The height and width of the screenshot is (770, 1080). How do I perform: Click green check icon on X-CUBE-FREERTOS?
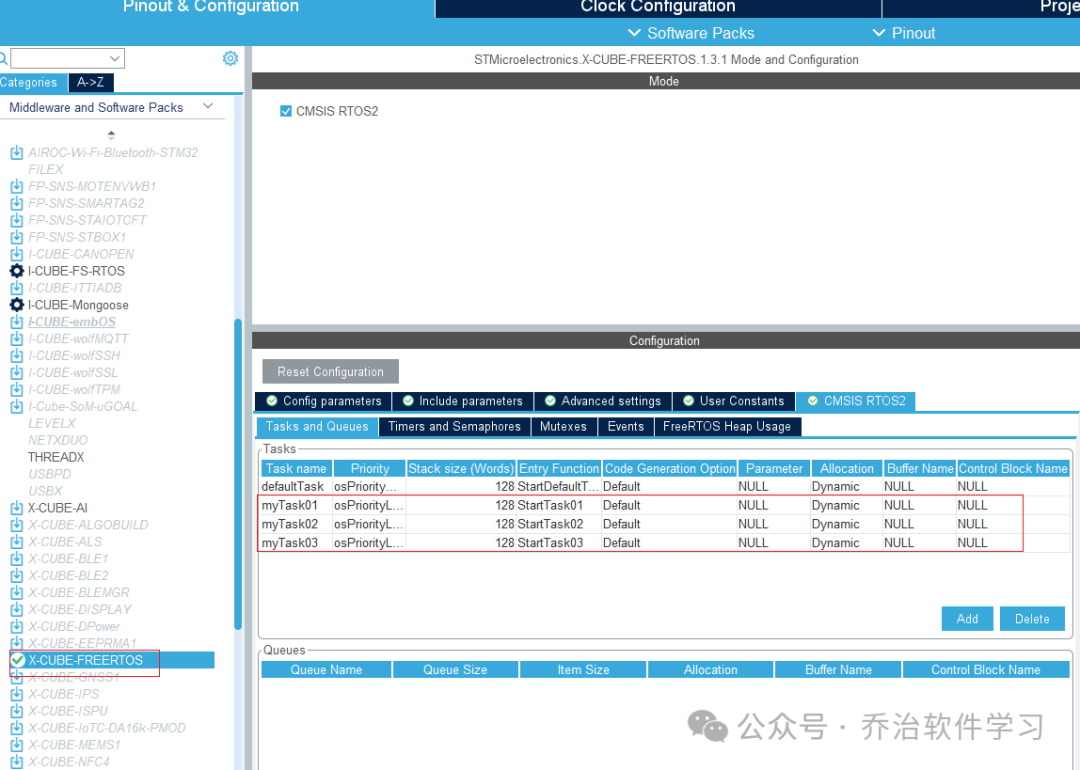[x=18, y=660]
